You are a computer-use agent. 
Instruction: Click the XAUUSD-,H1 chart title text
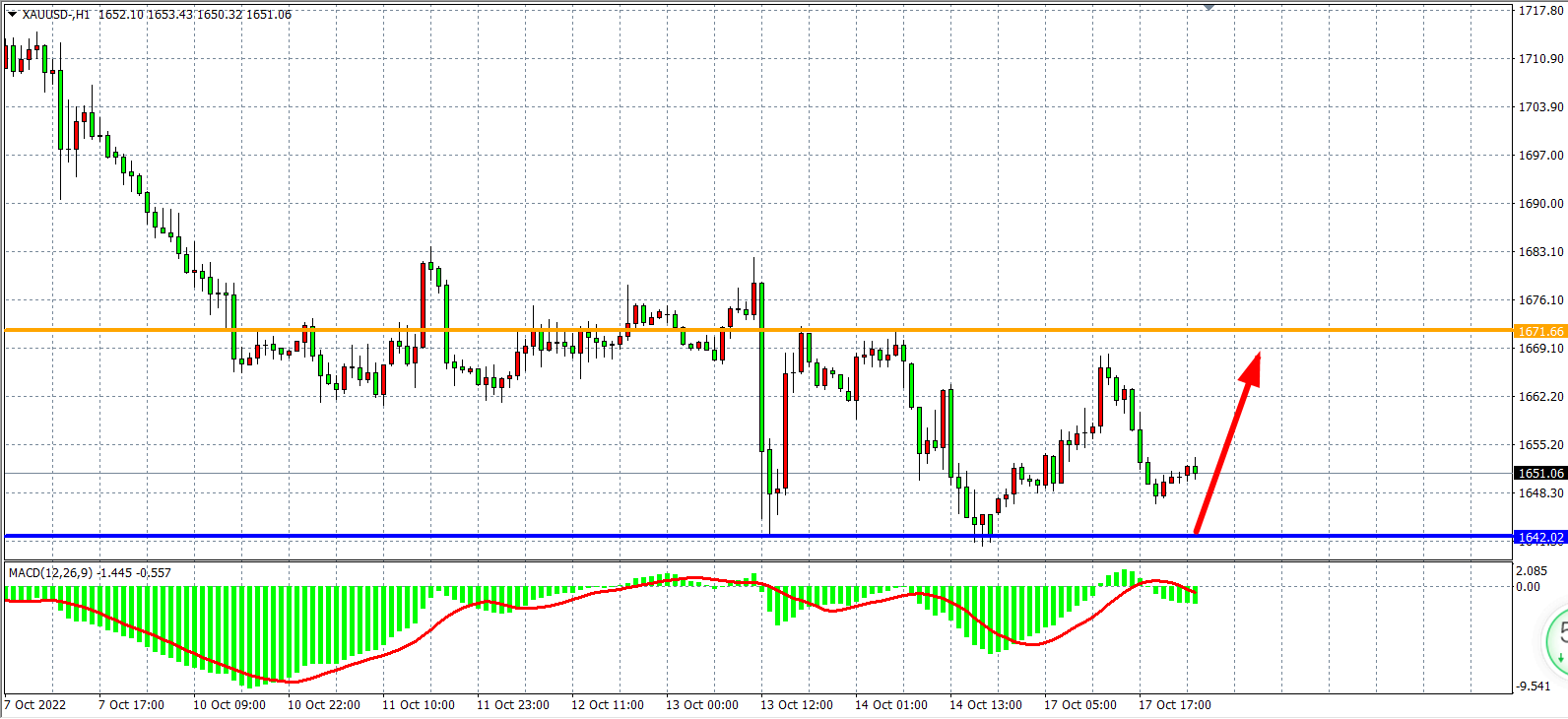click(56, 15)
